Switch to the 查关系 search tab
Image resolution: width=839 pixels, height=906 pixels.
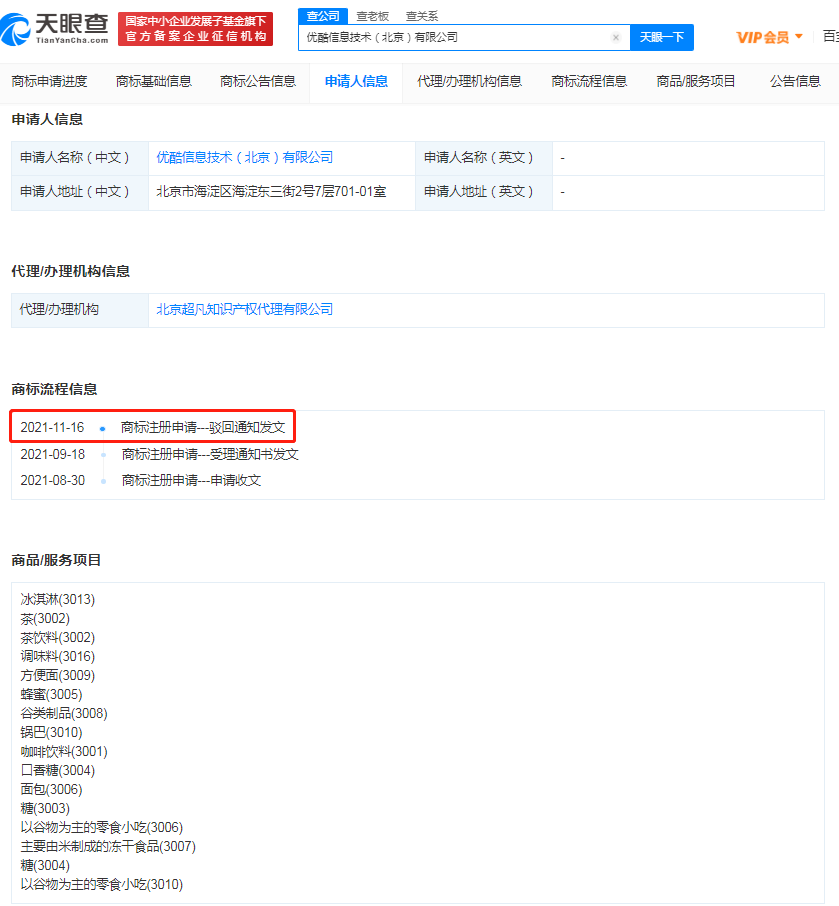click(x=422, y=16)
